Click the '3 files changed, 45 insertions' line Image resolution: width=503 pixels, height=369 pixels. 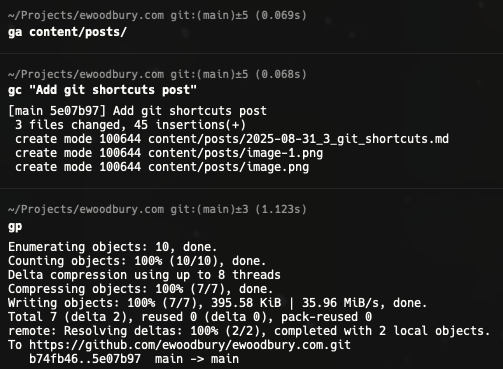click(130, 125)
